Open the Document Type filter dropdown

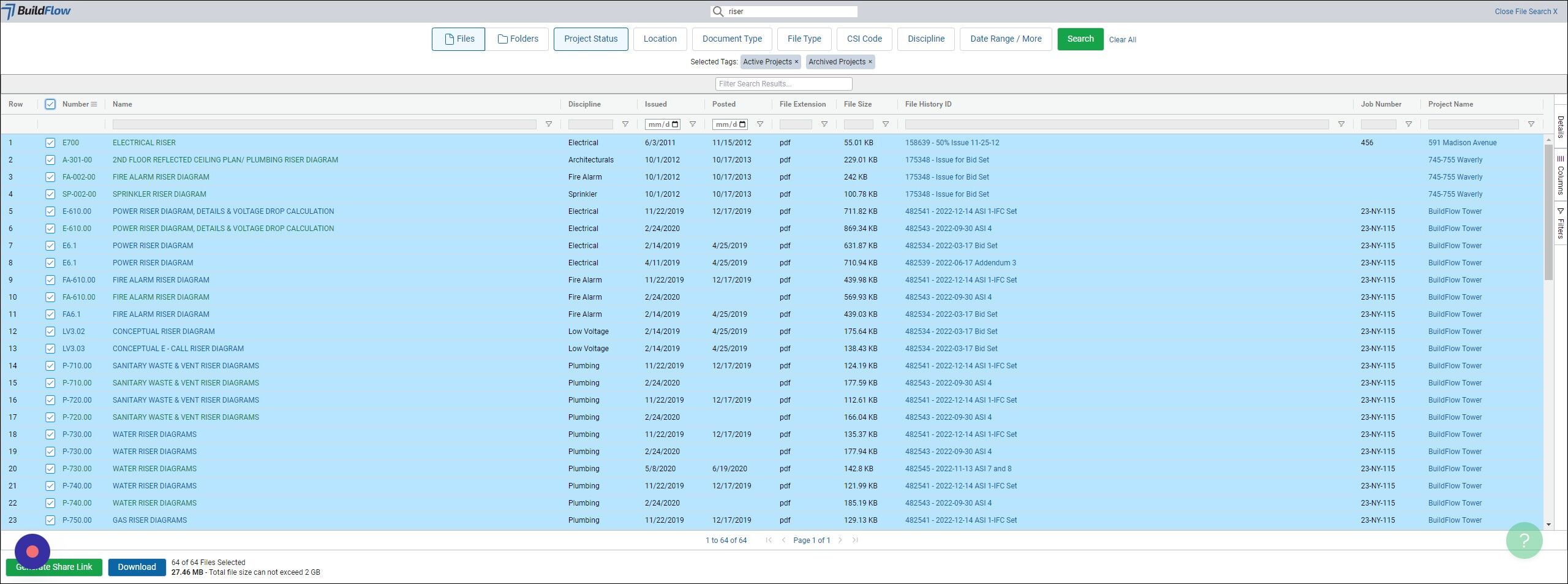click(x=731, y=39)
